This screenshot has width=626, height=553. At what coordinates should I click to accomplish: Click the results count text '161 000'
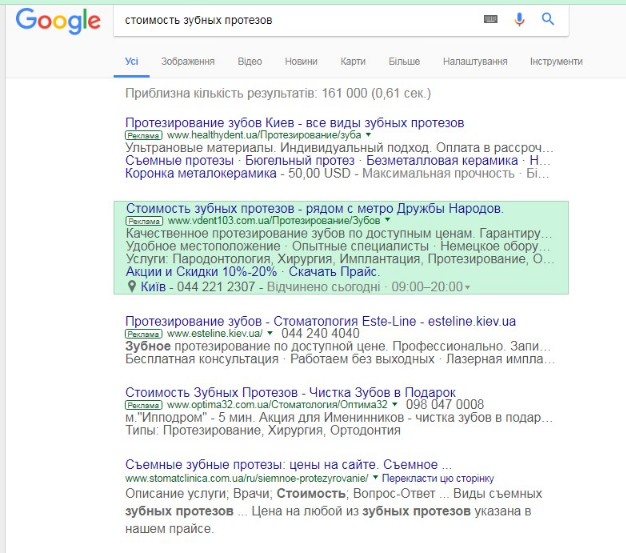[344, 93]
